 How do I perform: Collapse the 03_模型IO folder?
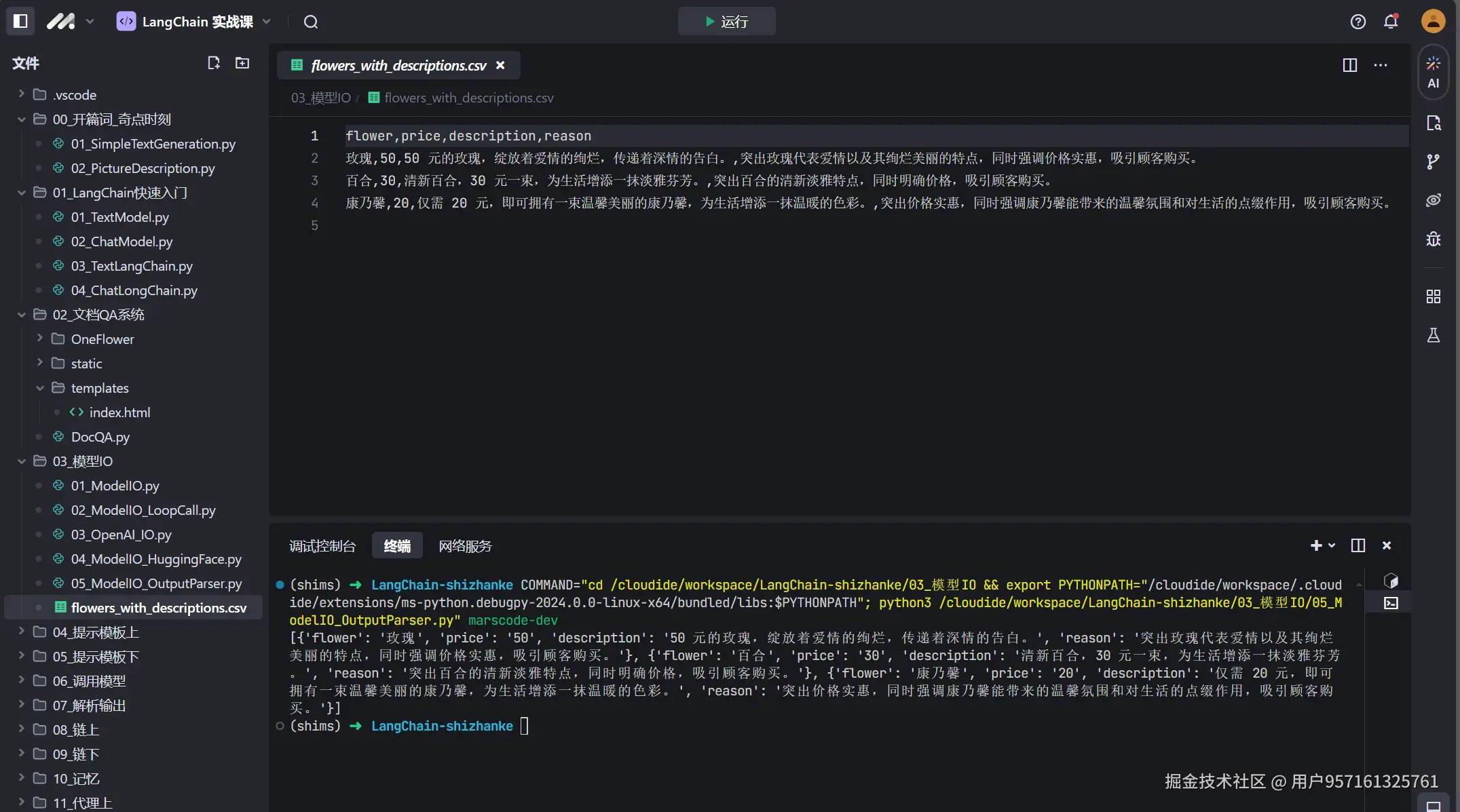tap(83, 461)
